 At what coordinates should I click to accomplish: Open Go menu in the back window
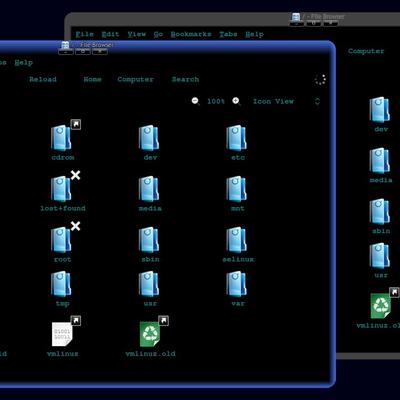coord(158,34)
